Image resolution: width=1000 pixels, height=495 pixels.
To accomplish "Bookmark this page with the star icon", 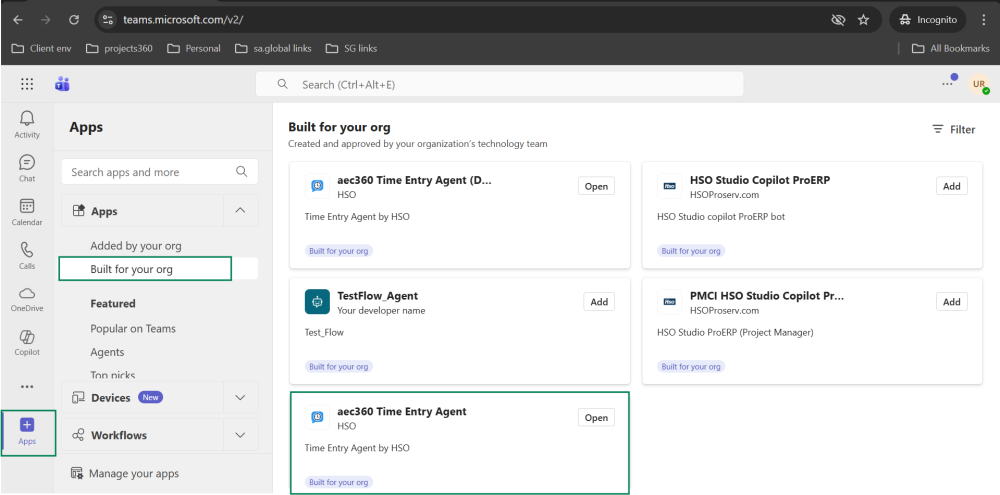I will click(x=864, y=20).
